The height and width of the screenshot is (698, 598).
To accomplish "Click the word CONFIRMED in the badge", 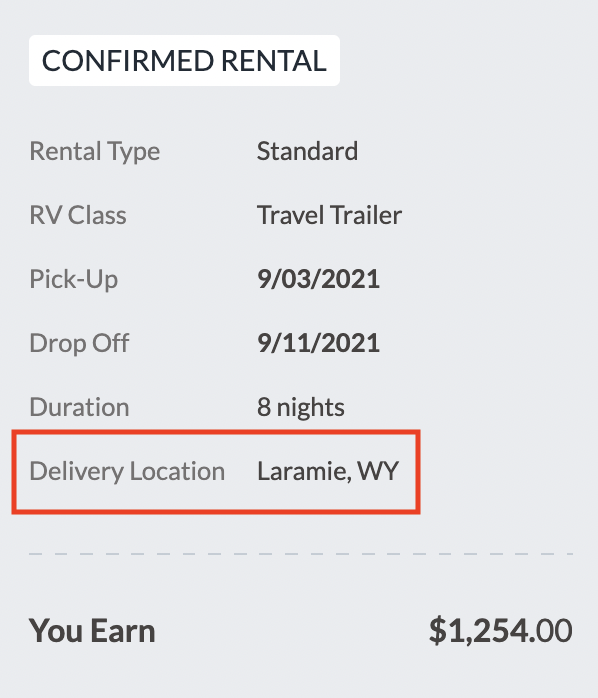I will [128, 61].
